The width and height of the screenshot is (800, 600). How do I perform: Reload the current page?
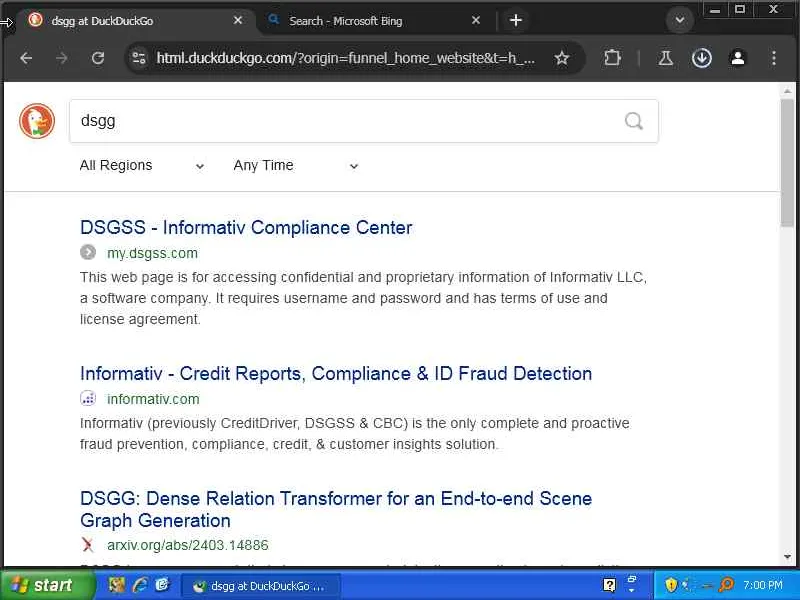98,58
